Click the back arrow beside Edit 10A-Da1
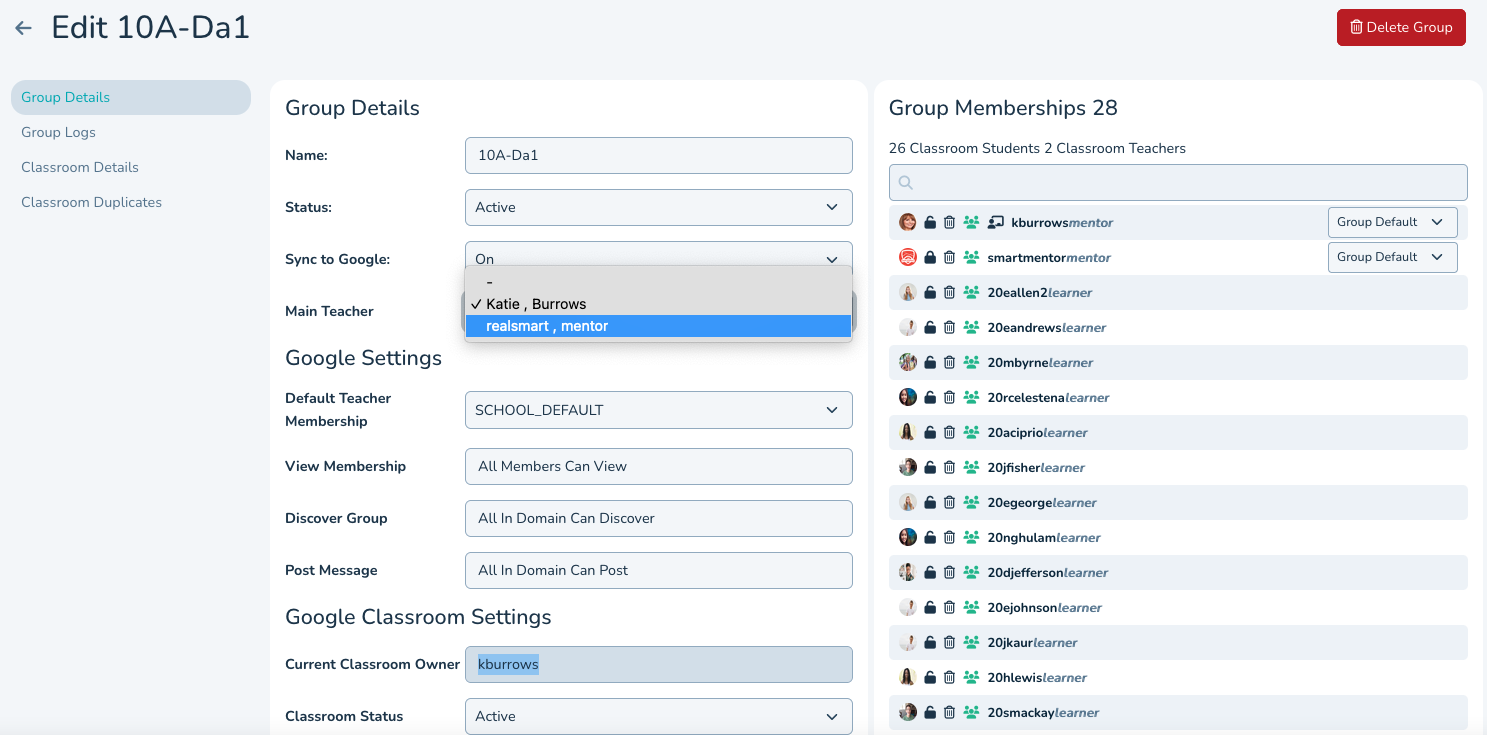The width and height of the screenshot is (1487, 735). [24, 28]
